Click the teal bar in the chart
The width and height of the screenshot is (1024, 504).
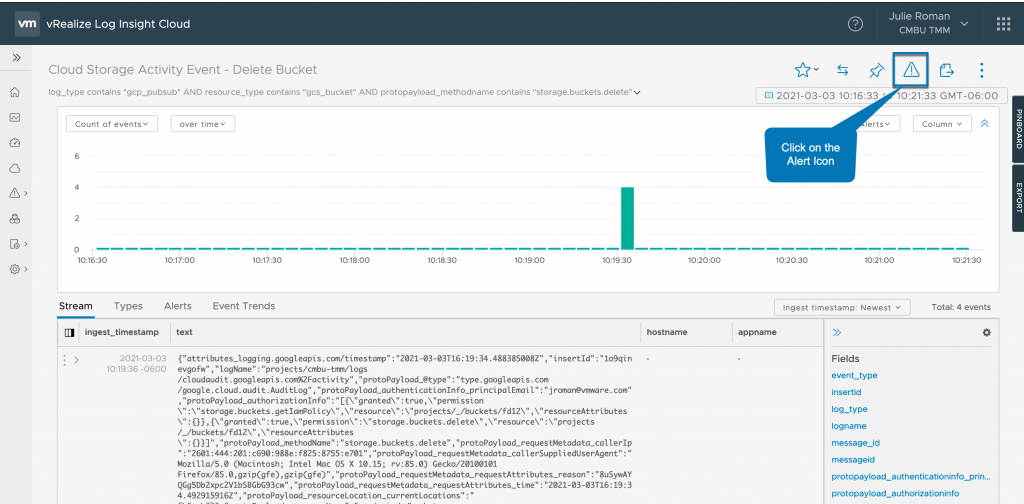[x=627, y=217]
